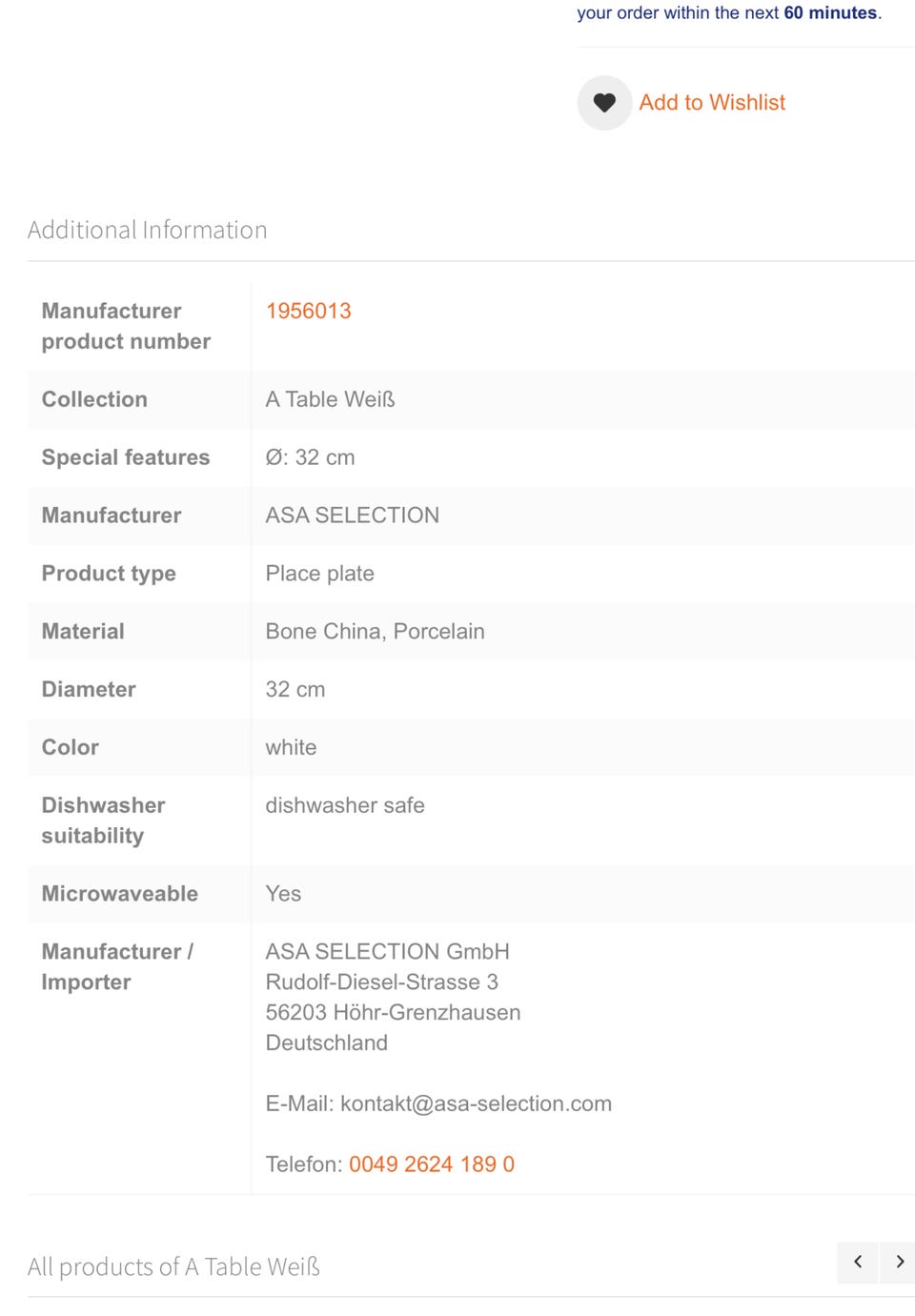Click the ASA SELECTION manufacturer value
This screenshot has height=1316, width=915.
(x=352, y=516)
